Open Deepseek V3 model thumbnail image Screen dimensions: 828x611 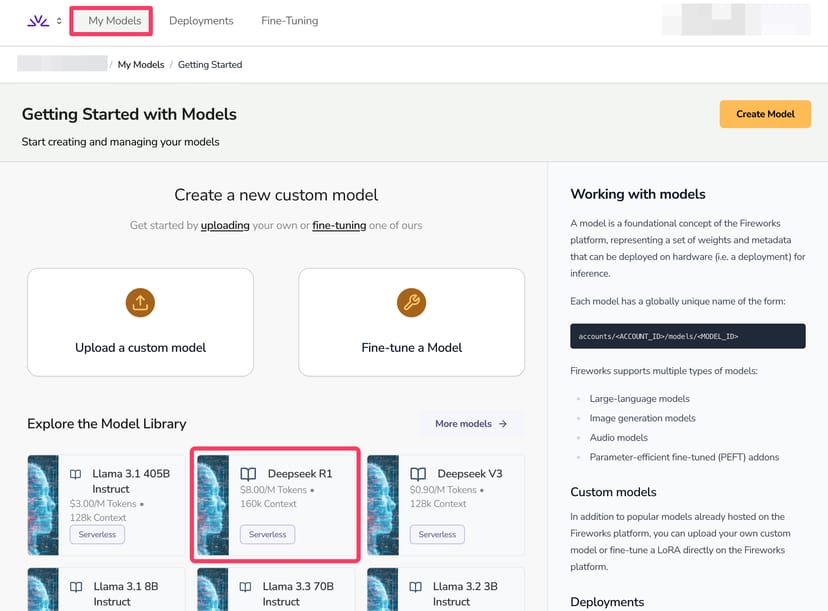[x=382, y=505]
